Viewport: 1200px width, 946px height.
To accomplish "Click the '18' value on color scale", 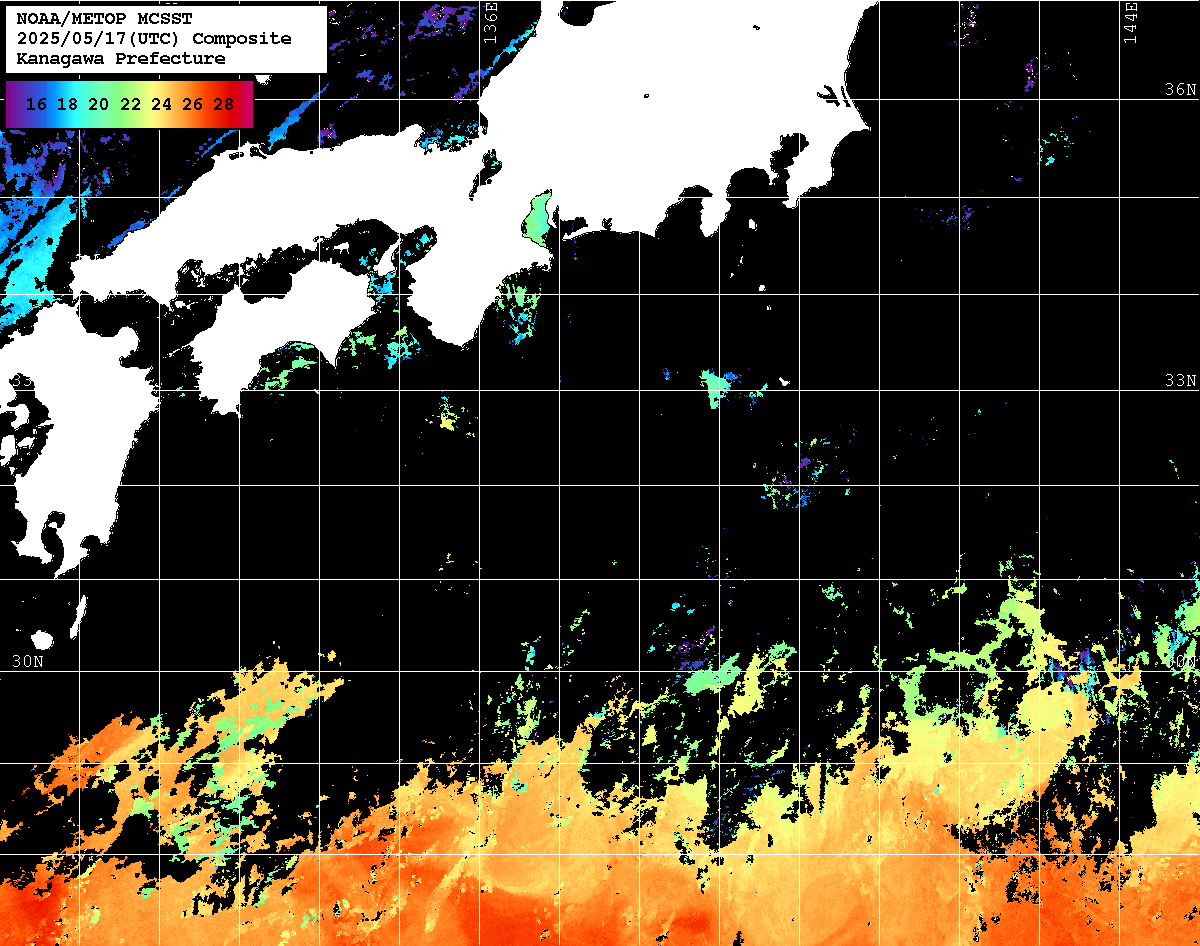I will 68,104.
